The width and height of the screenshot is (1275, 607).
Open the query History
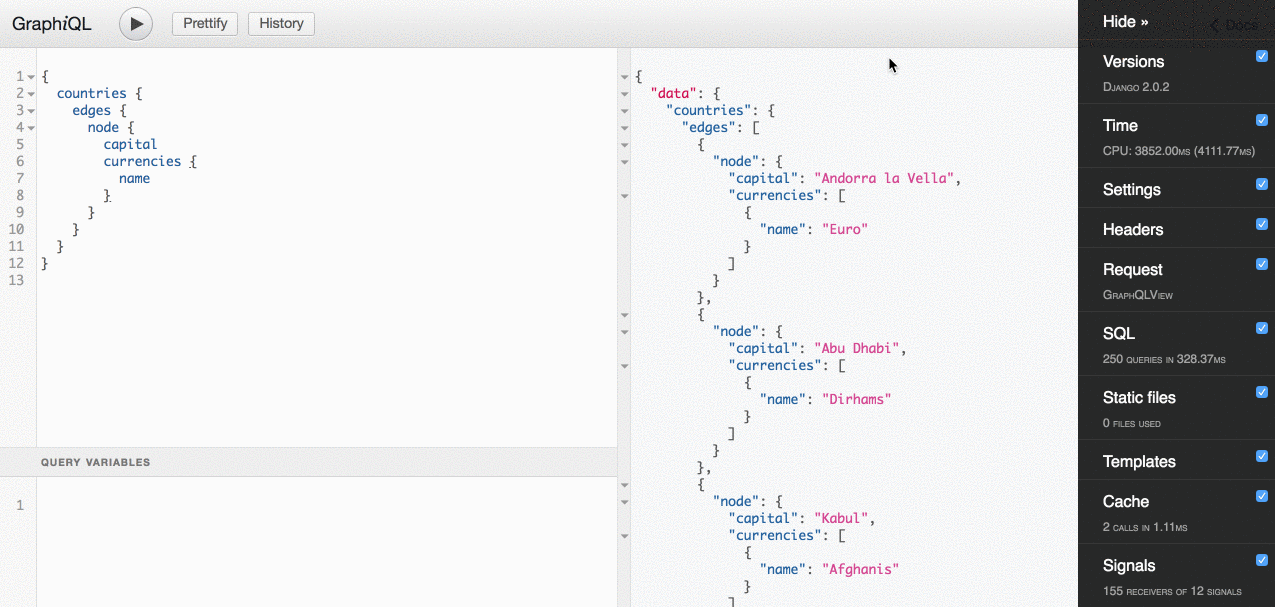click(281, 23)
